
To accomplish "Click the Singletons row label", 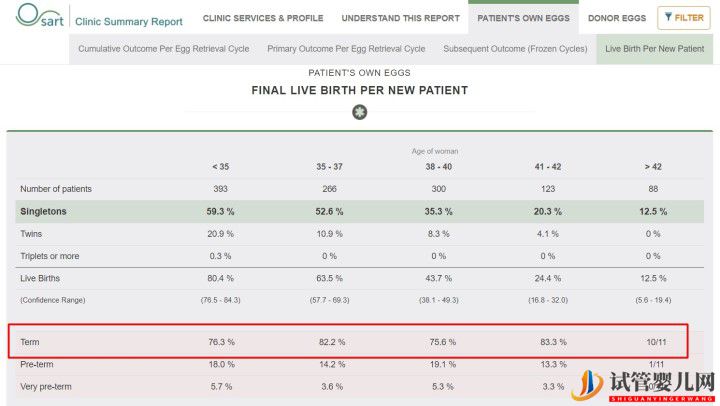I will (44, 212).
